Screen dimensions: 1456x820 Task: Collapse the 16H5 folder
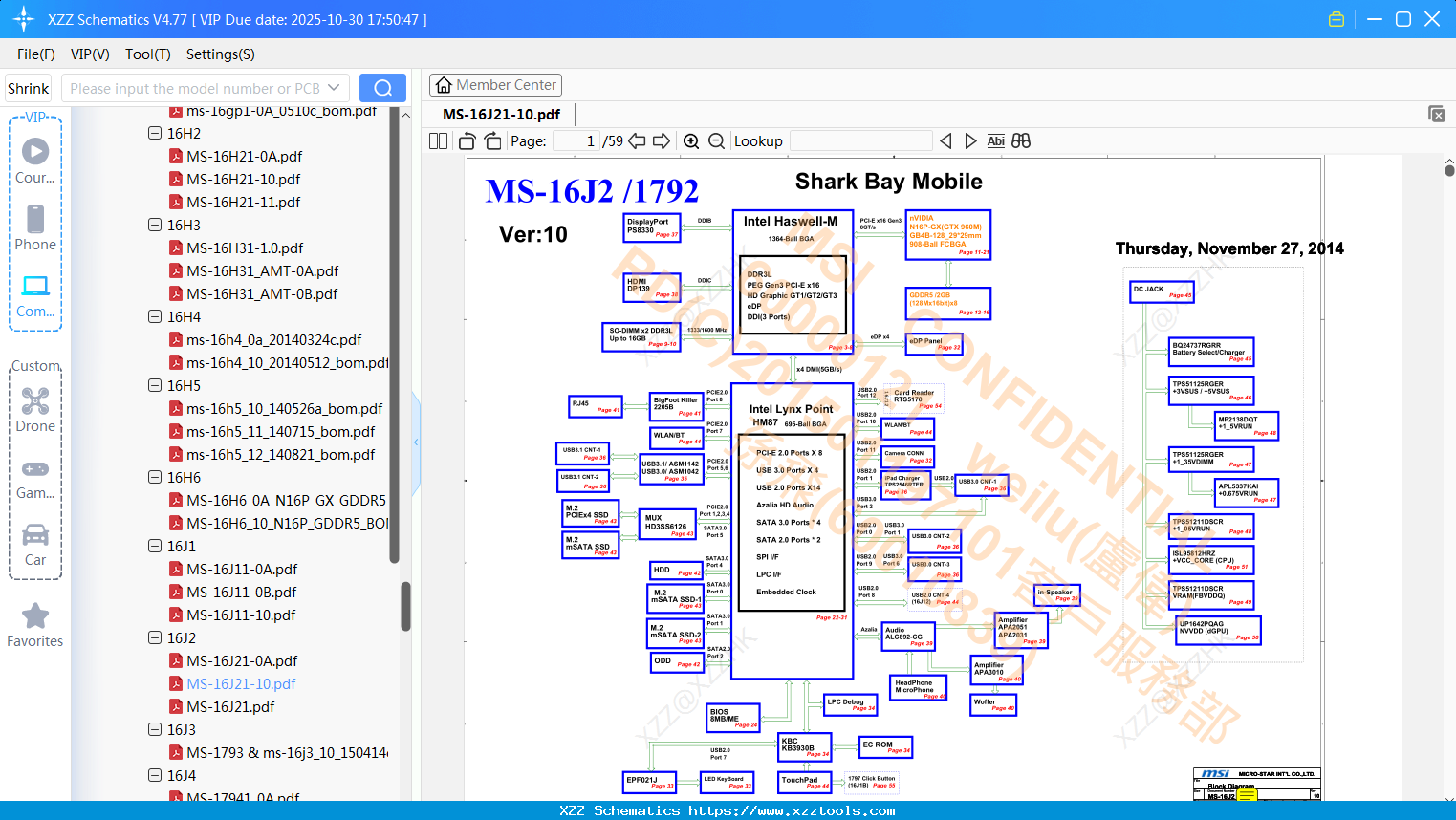click(x=155, y=385)
